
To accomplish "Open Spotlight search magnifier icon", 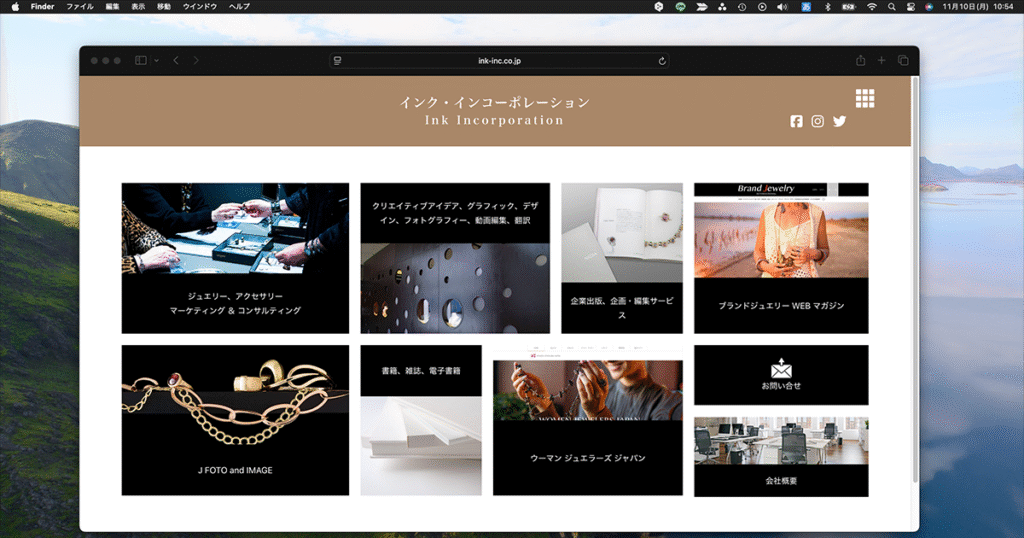I will 891,7.
